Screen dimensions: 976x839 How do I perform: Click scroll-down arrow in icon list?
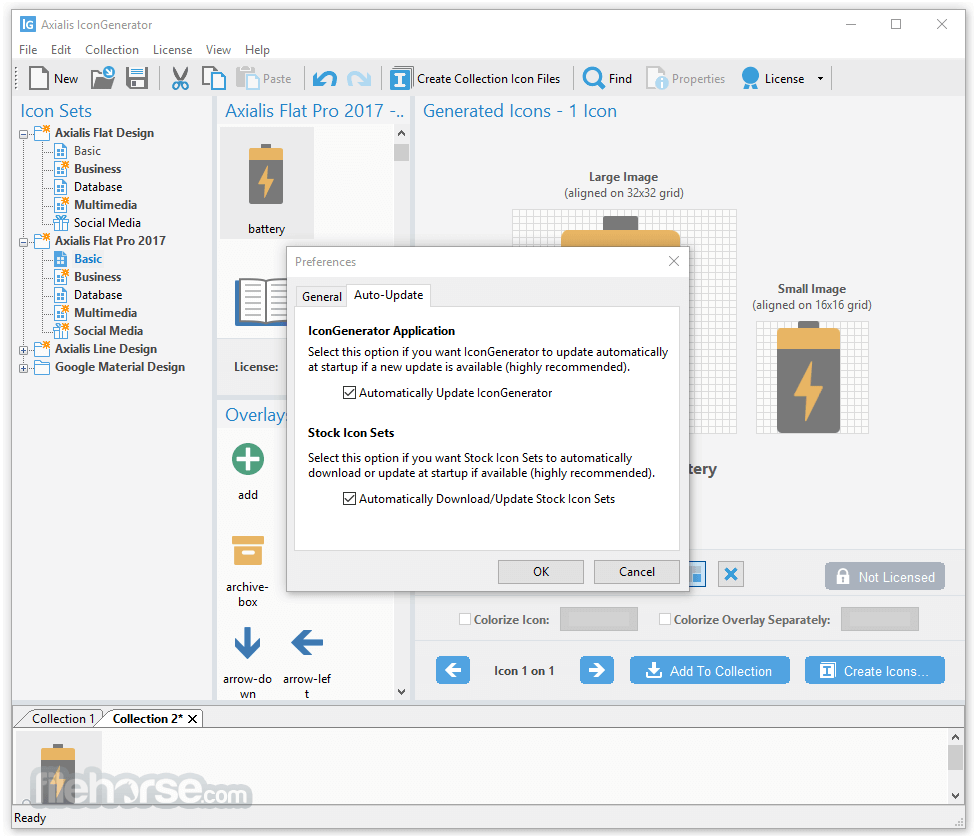pyautogui.click(x=401, y=691)
